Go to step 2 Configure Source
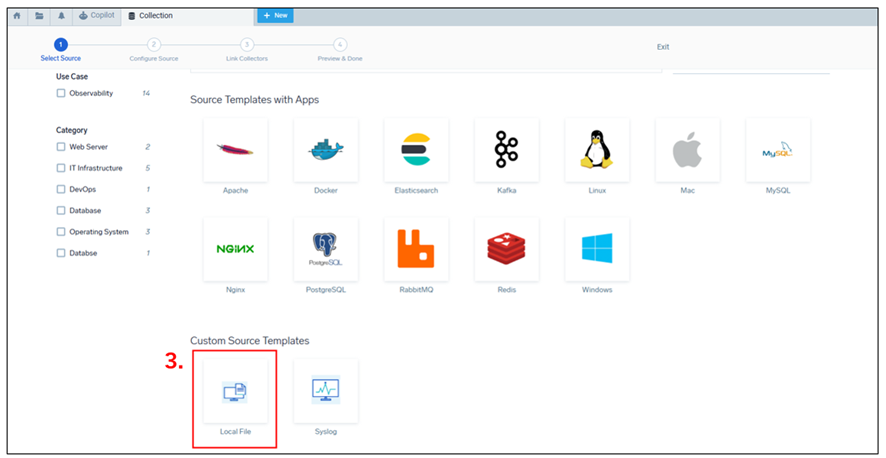 (x=154, y=50)
